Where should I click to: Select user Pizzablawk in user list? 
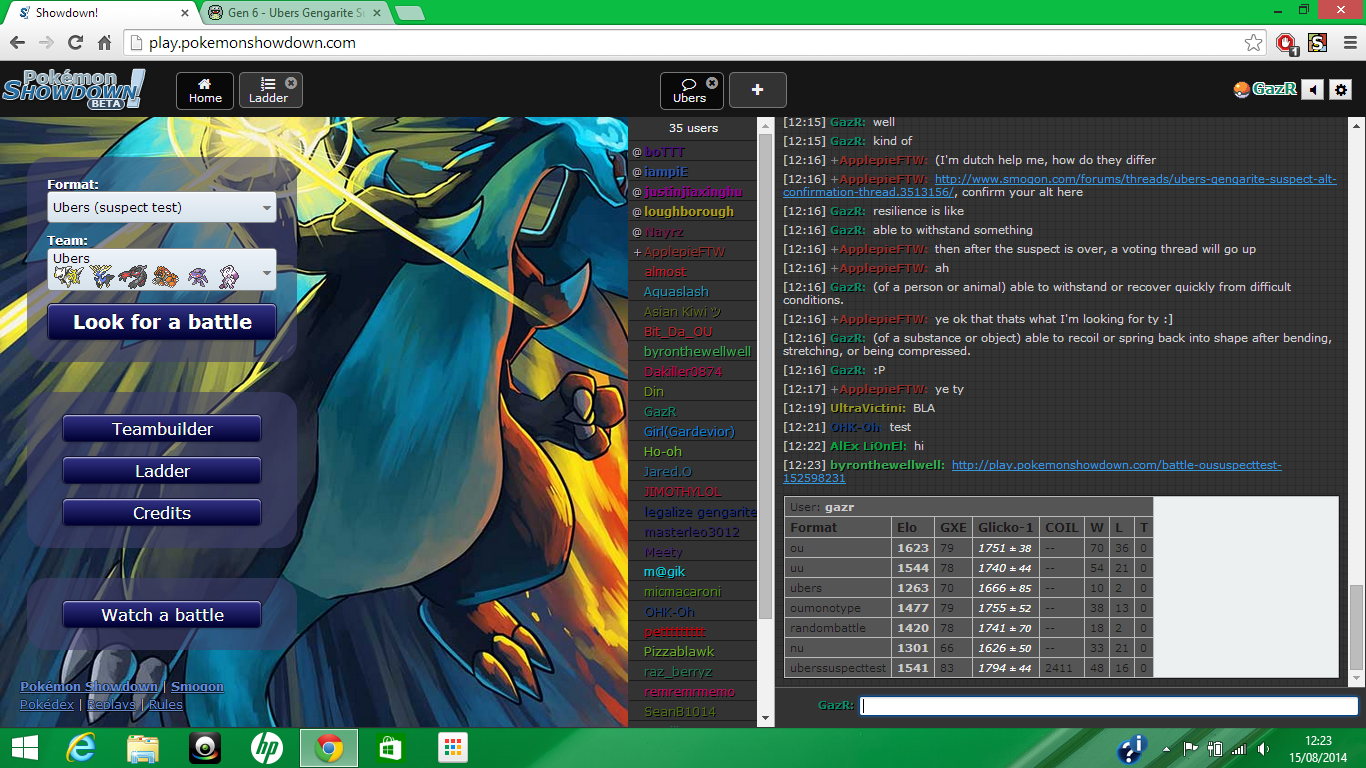[693, 651]
